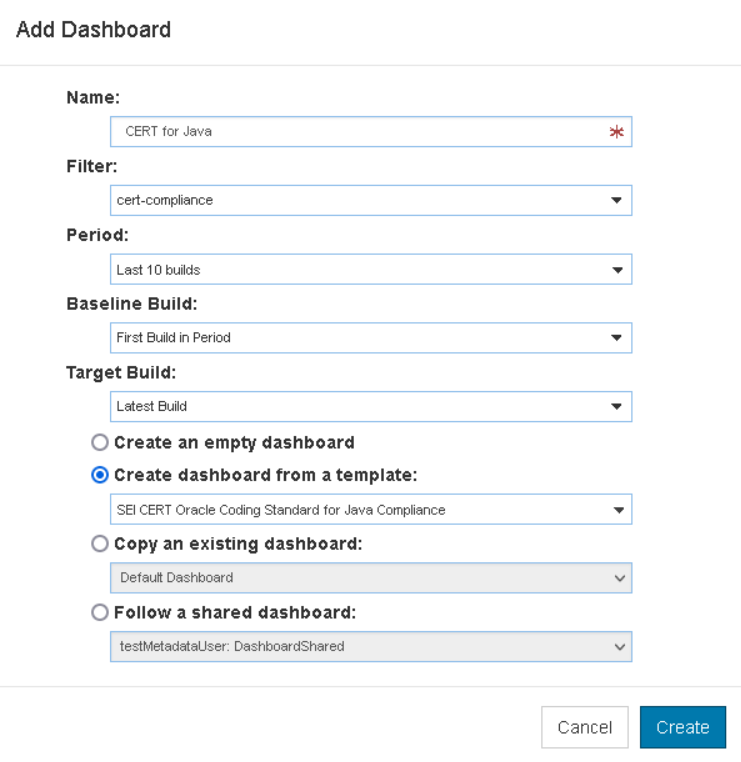Expand the First Build in Period dropdown
This screenshot has width=741, height=762.
coord(371,338)
